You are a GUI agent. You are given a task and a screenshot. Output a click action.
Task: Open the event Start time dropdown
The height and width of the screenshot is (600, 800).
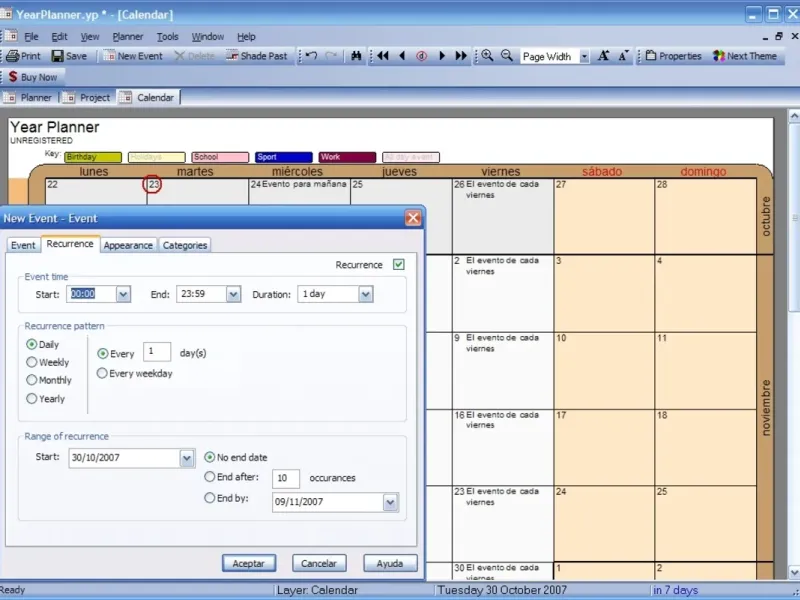coord(123,294)
